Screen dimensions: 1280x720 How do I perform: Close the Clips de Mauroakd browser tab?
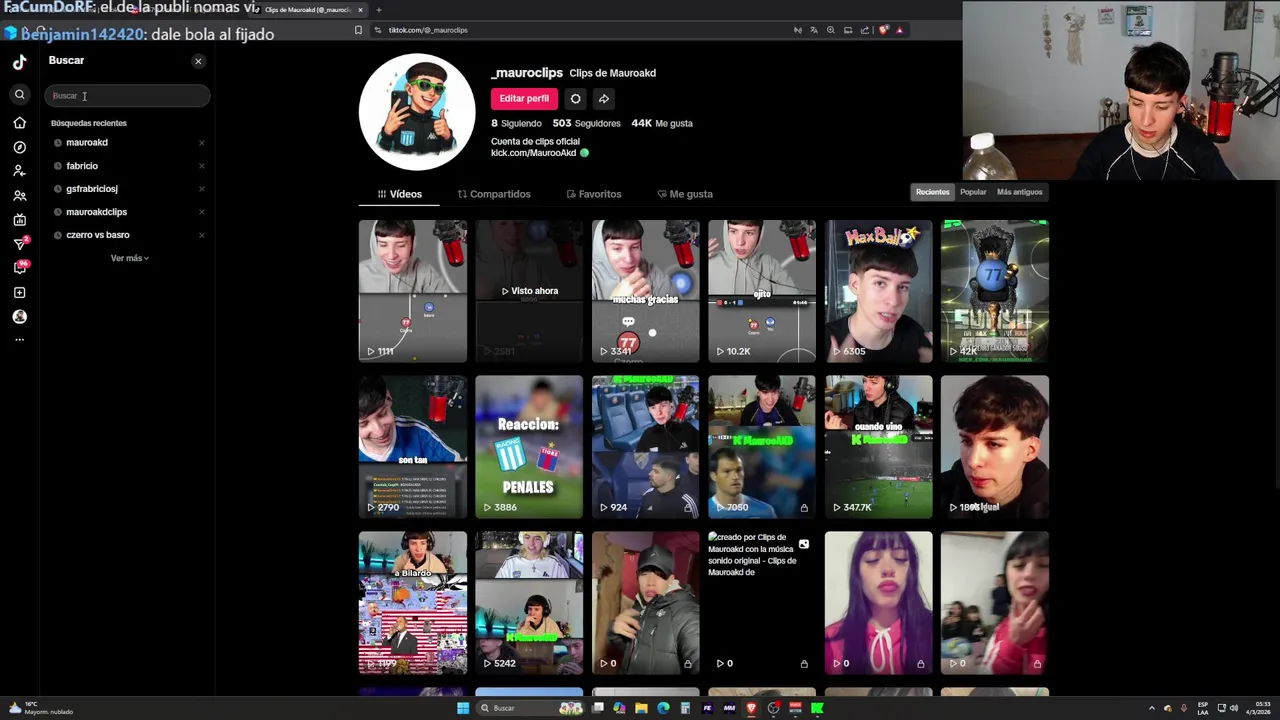click(x=360, y=10)
